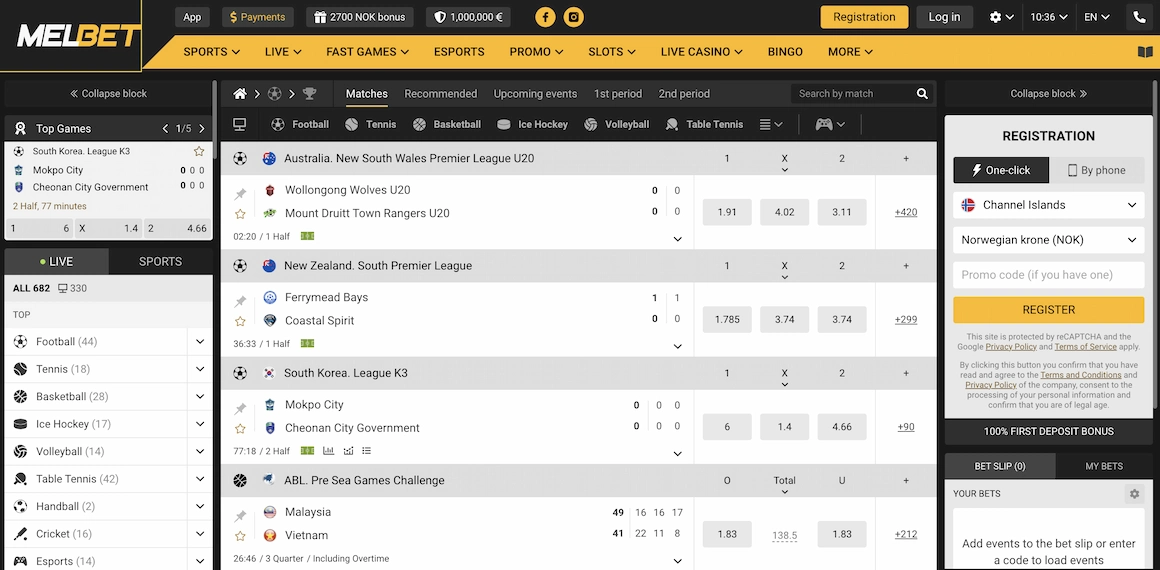Viewport: 1160px width, 570px height.
Task: Open the MY BETS tab
Action: (x=1104, y=466)
